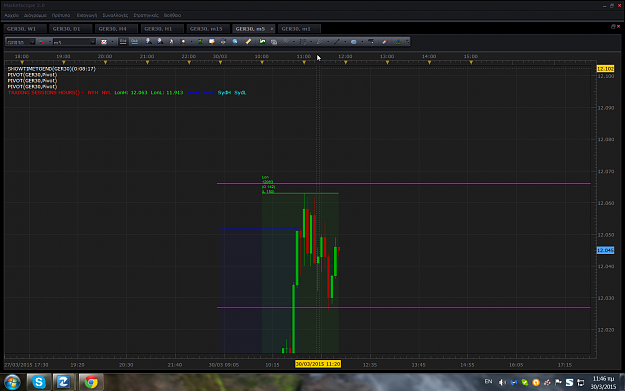Click the LonL: 11.913 session label
625x391 pixels.
[x=167, y=92]
